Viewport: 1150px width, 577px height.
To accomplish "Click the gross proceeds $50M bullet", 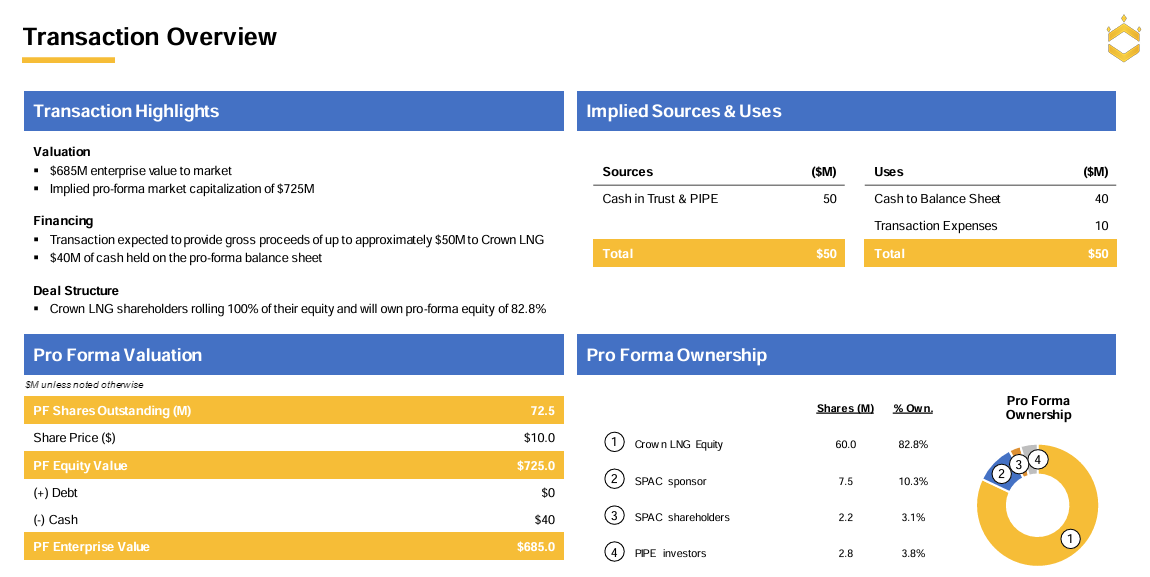I will pos(297,240).
